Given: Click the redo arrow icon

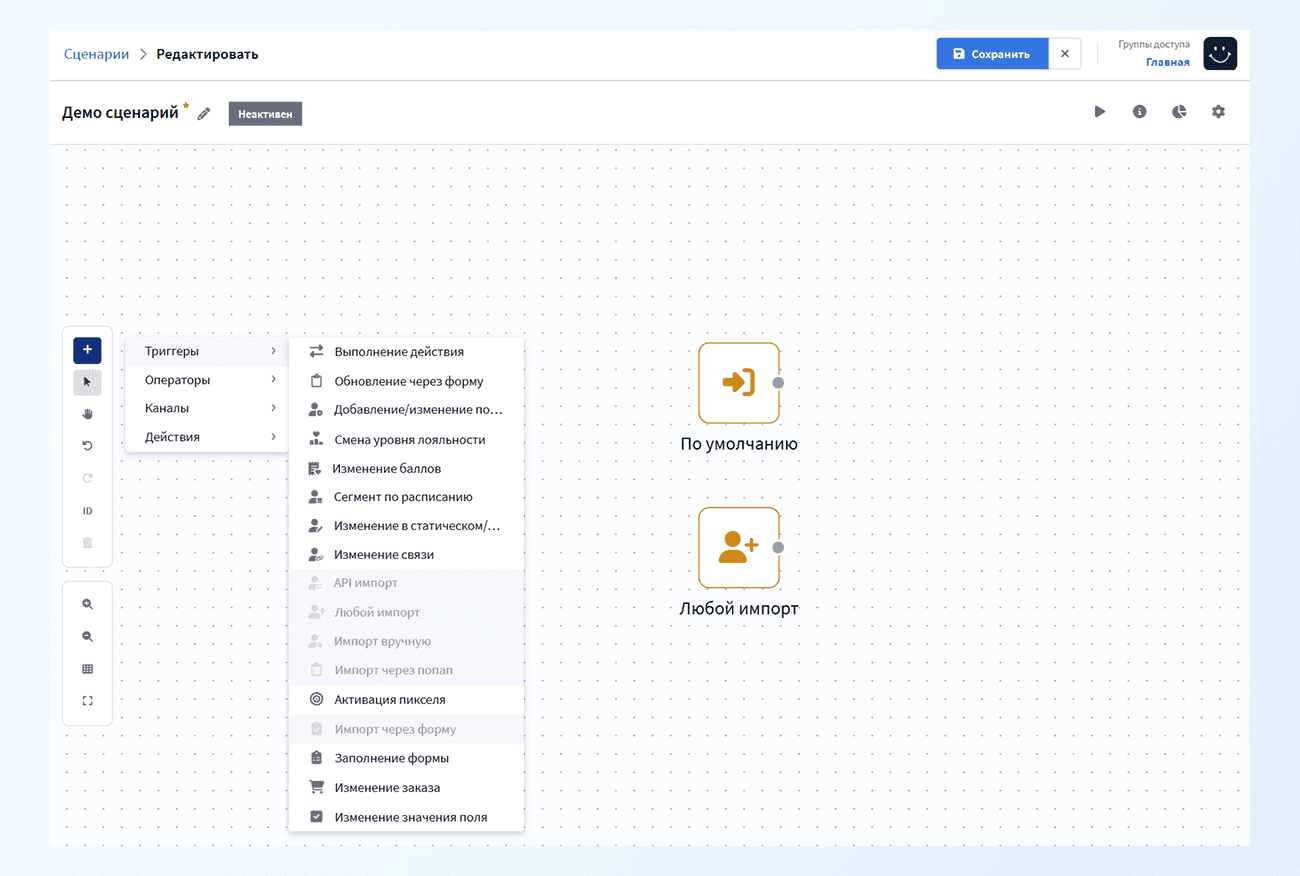Looking at the screenshot, I should coord(87,478).
